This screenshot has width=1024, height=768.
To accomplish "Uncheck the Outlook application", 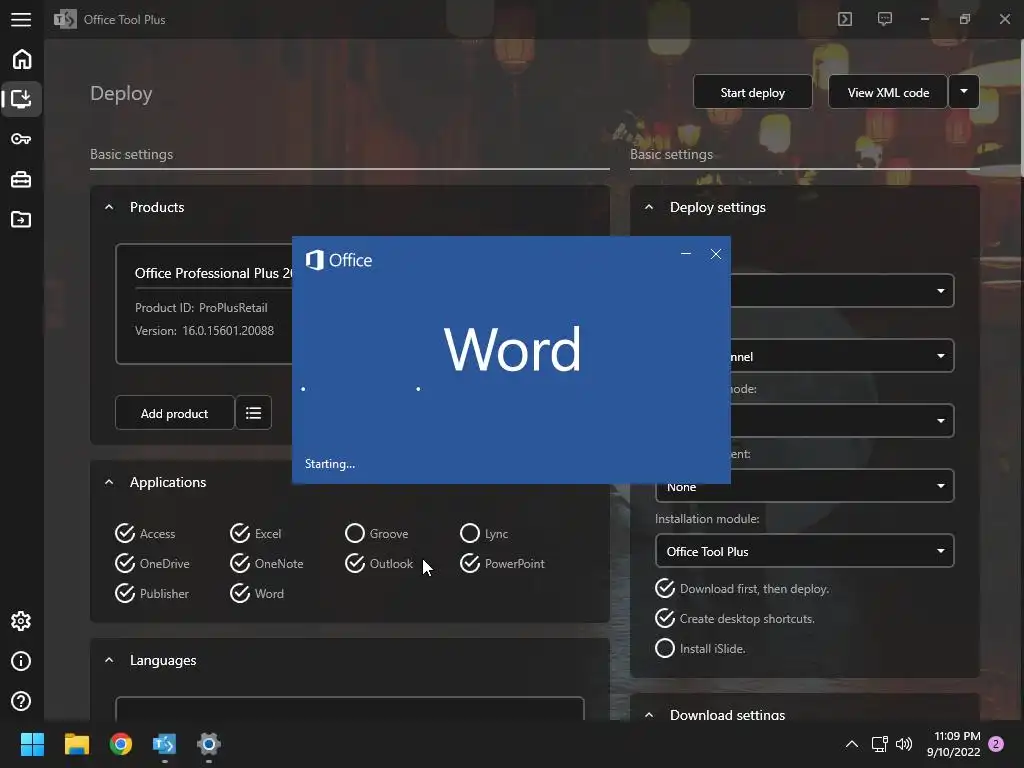I will [x=379, y=564].
